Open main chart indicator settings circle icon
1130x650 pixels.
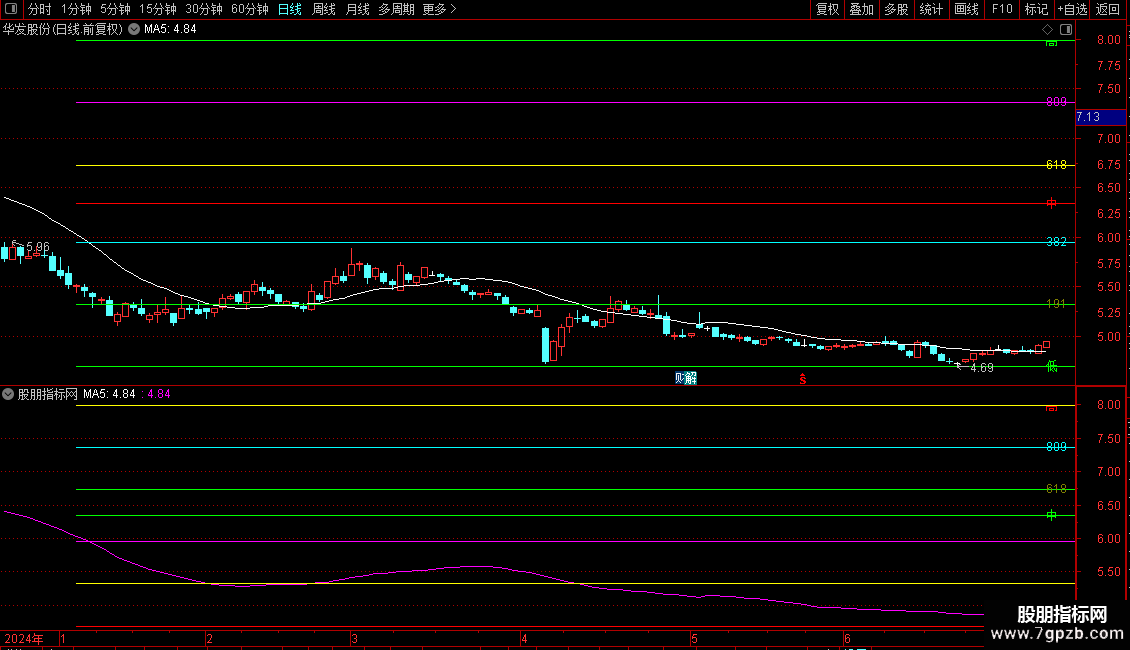pos(134,29)
